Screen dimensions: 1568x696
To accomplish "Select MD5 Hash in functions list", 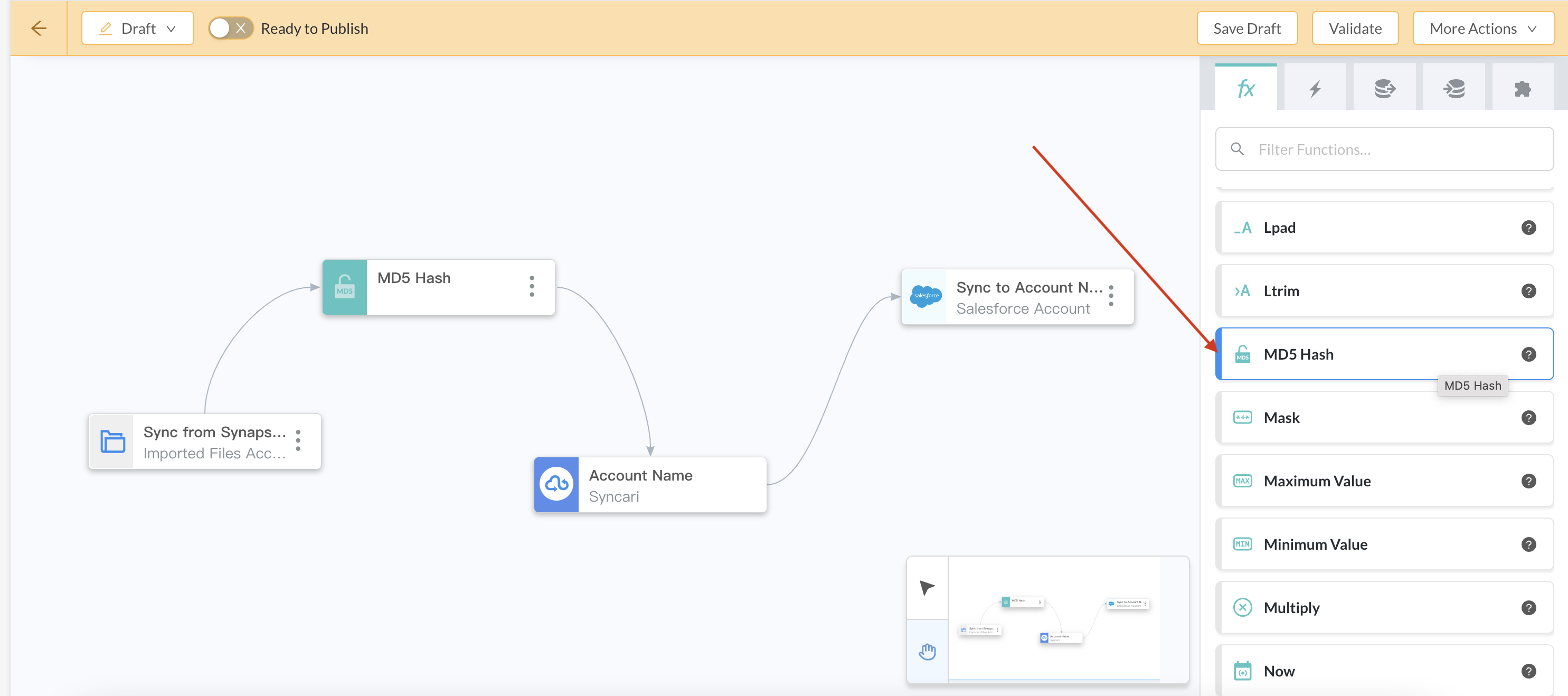I will (x=1384, y=354).
